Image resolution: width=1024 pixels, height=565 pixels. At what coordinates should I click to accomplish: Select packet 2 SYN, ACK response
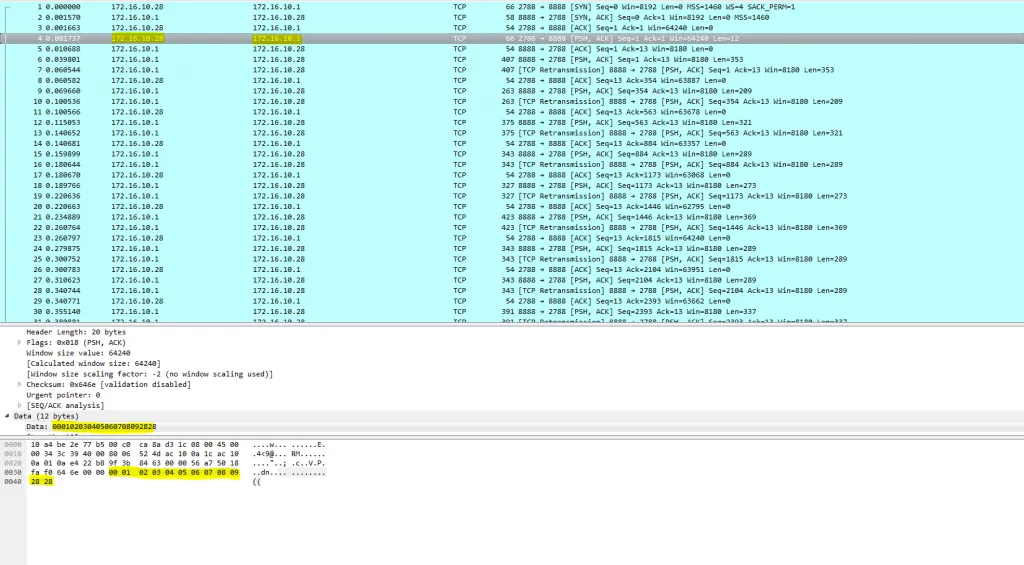point(512,17)
